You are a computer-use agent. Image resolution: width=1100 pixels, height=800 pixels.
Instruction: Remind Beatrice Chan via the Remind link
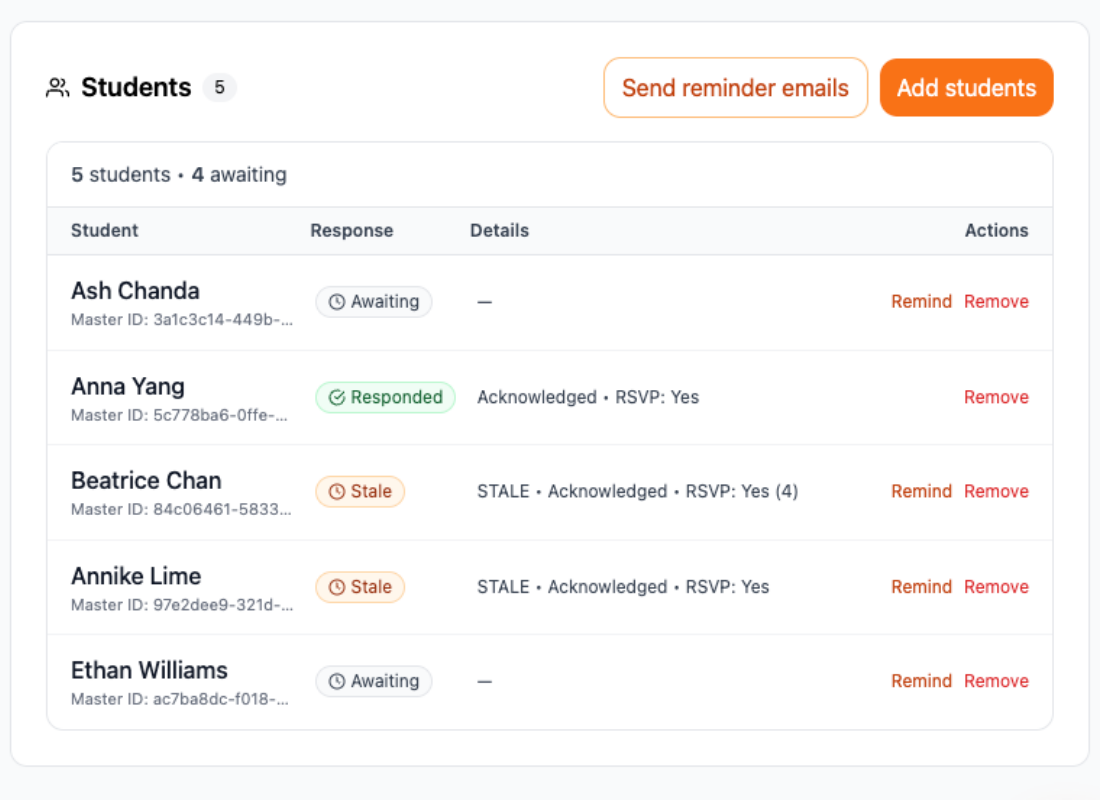coord(921,491)
